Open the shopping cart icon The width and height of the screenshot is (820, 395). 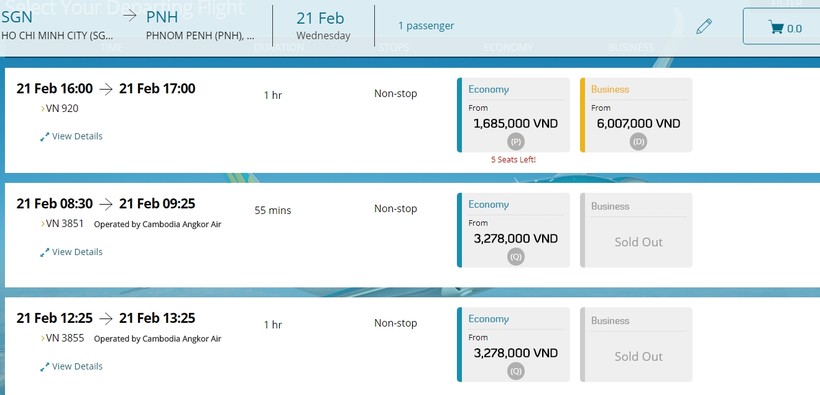point(776,27)
